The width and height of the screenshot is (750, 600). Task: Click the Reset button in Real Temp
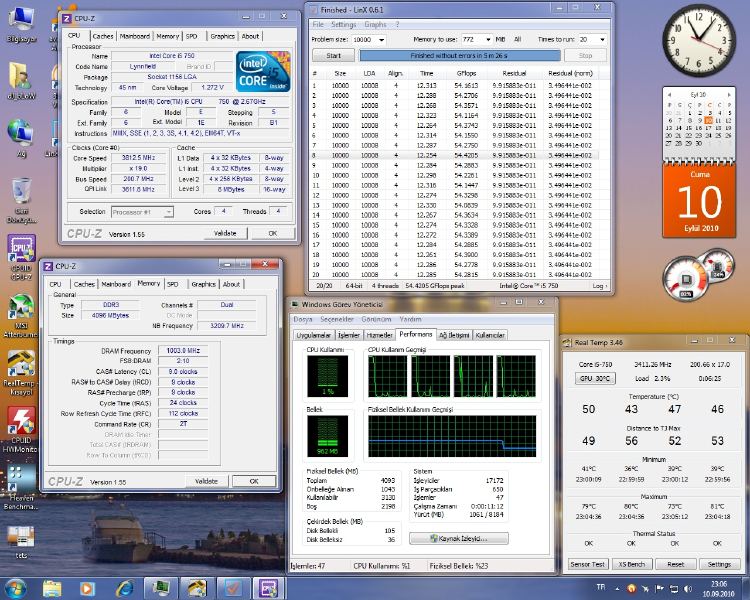pyautogui.click(x=675, y=565)
